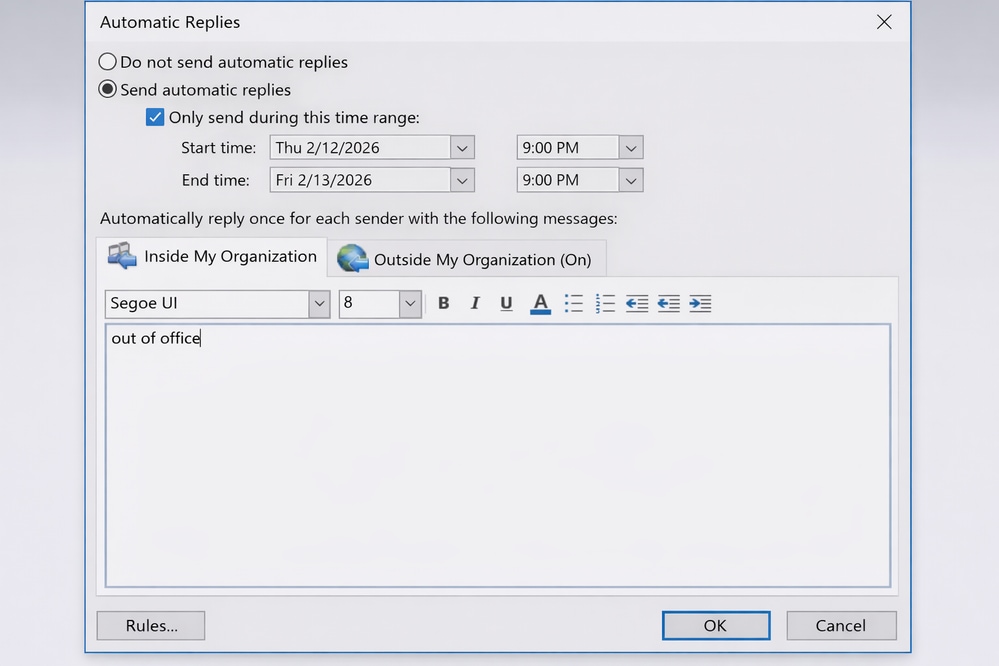Click the Segoe UI font name field
The image size is (999, 666).
pos(207,304)
